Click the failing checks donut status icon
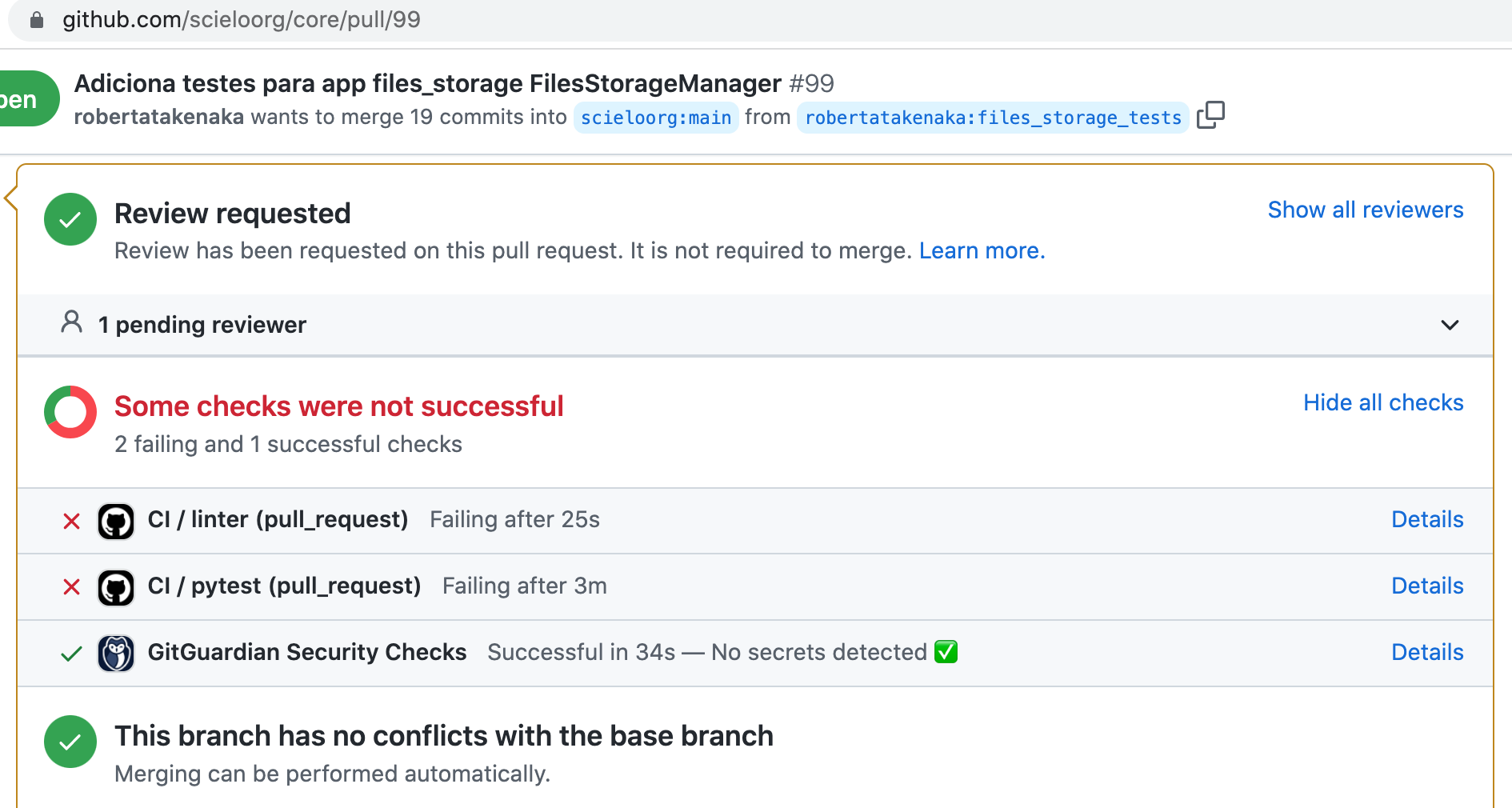The width and height of the screenshot is (1512, 808). (x=70, y=412)
